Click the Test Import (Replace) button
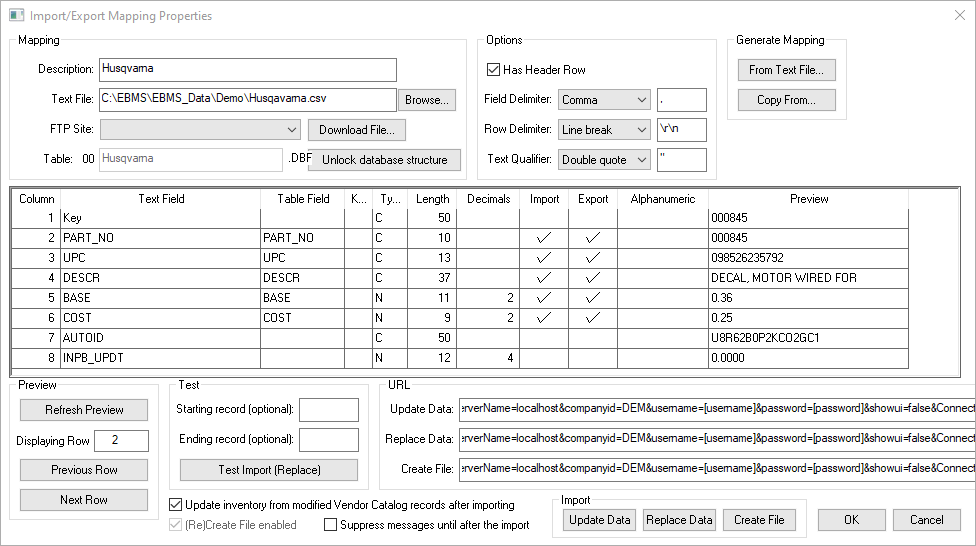Viewport: 976px width, 546px height. (267, 470)
